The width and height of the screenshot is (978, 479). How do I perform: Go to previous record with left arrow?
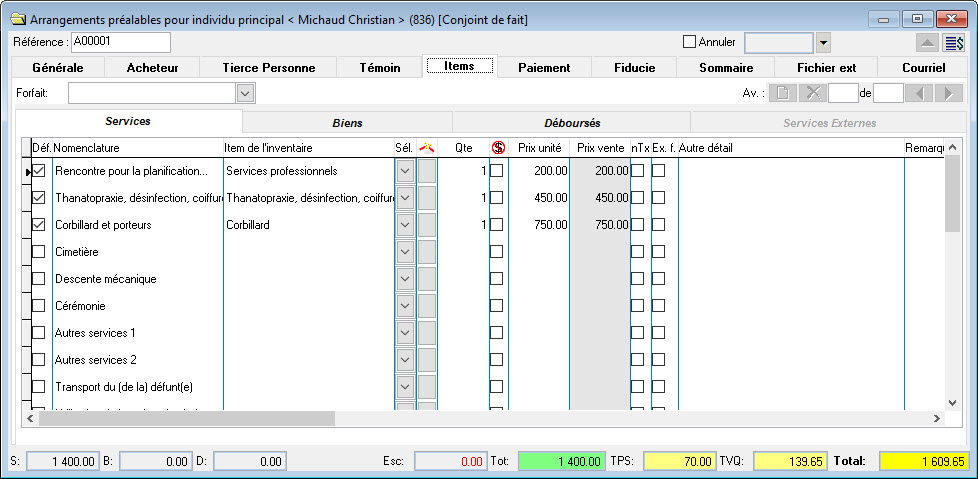pos(918,93)
